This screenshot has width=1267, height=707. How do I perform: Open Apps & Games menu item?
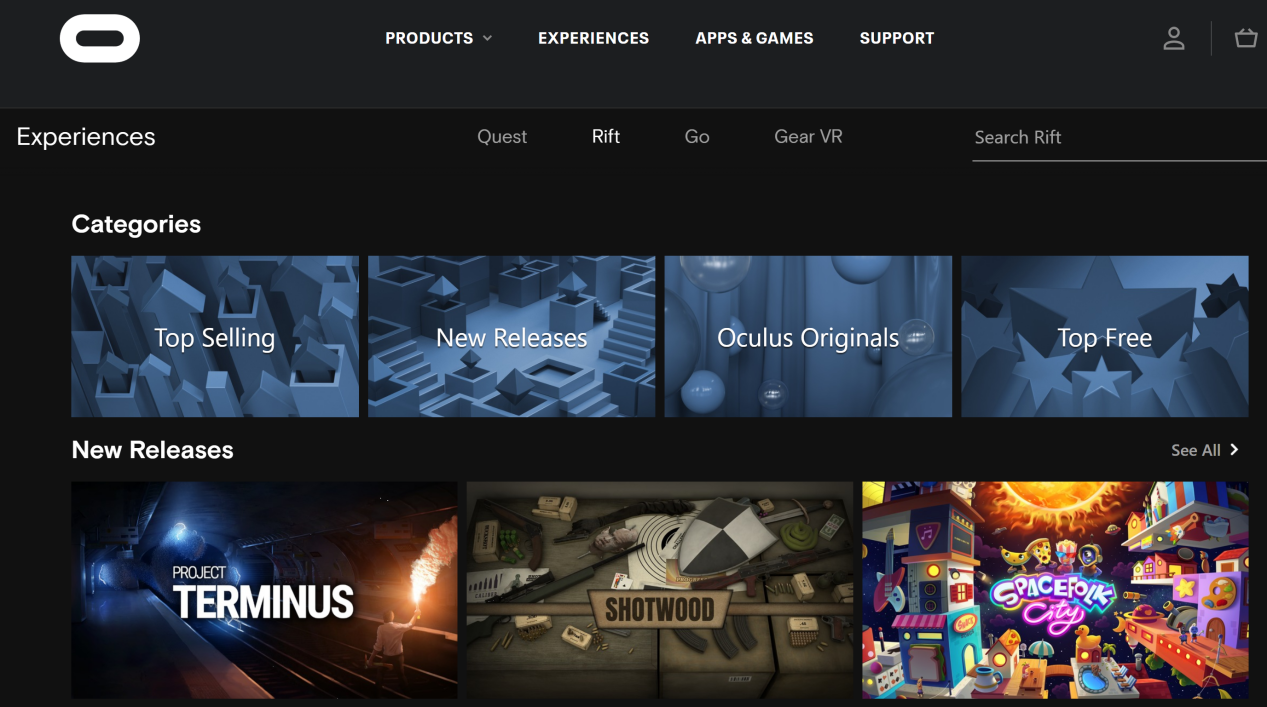(x=754, y=38)
